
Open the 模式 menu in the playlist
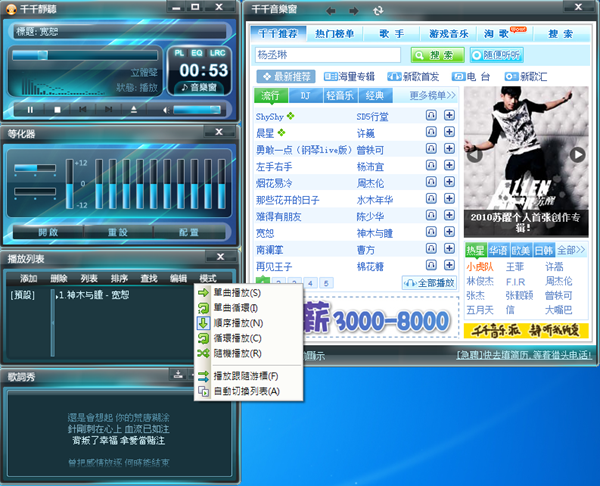point(208,278)
